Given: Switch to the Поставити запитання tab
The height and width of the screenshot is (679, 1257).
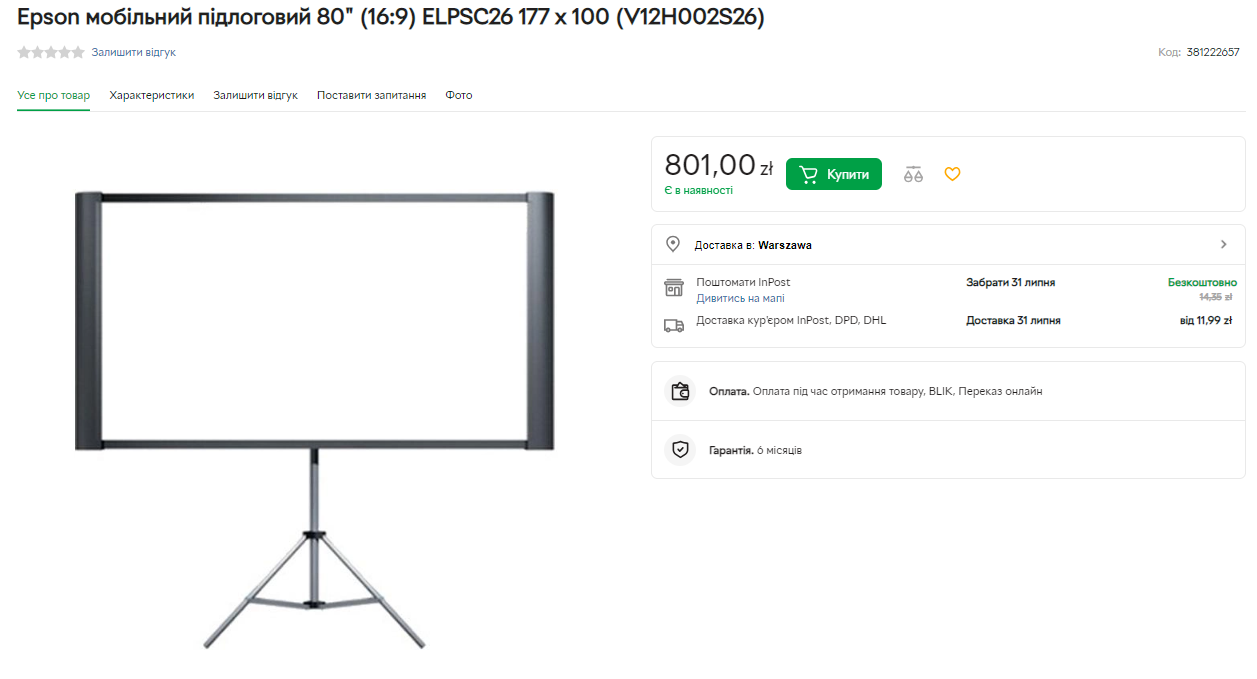Looking at the screenshot, I should (372, 95).
